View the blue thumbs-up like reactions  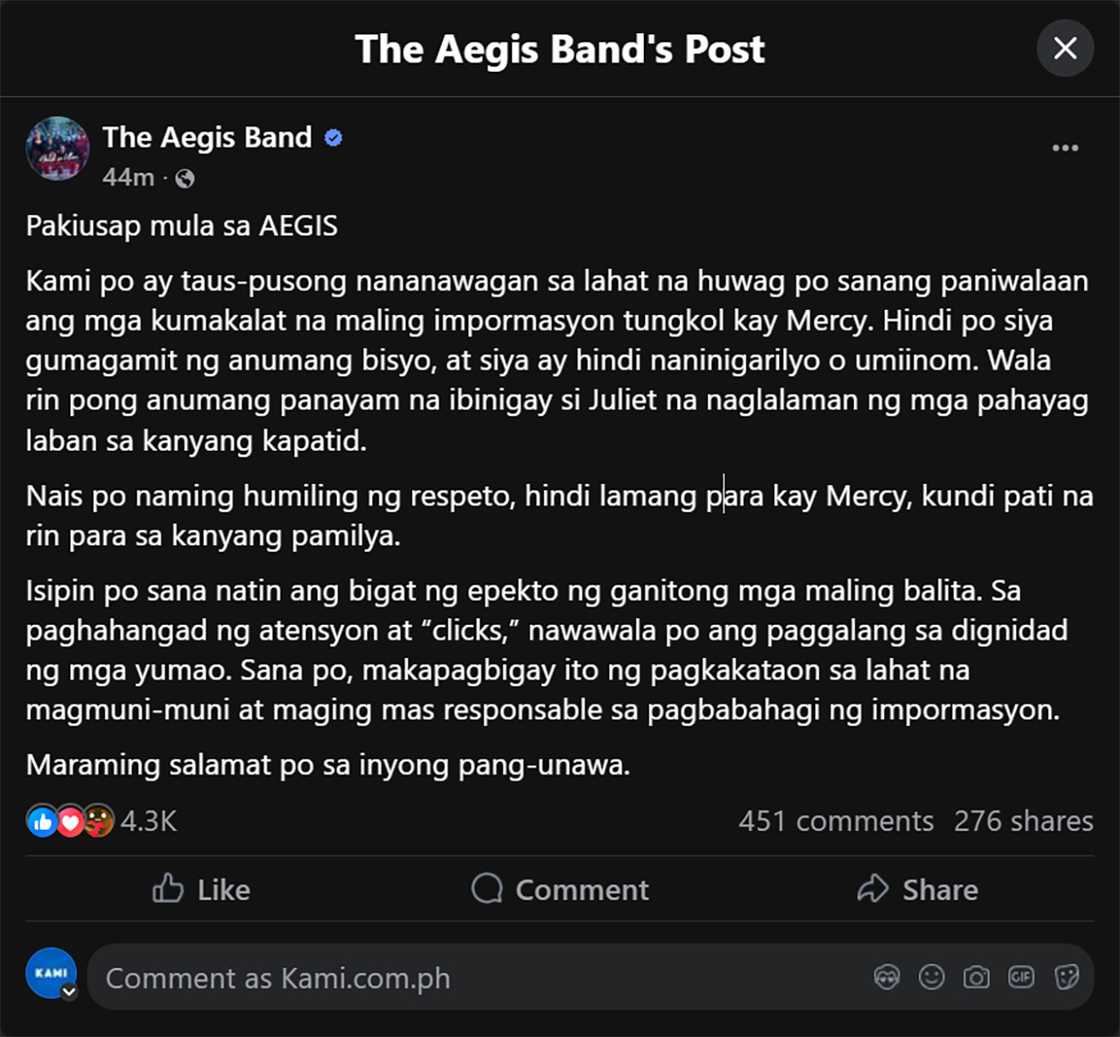click(41, 821)
